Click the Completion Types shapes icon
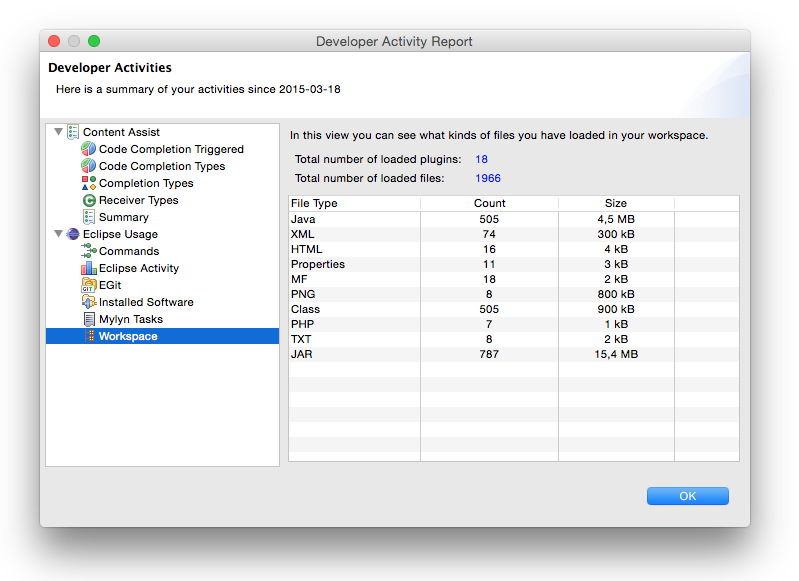The height and width of the screenshot is (581, 799). [x=89, y=183]
